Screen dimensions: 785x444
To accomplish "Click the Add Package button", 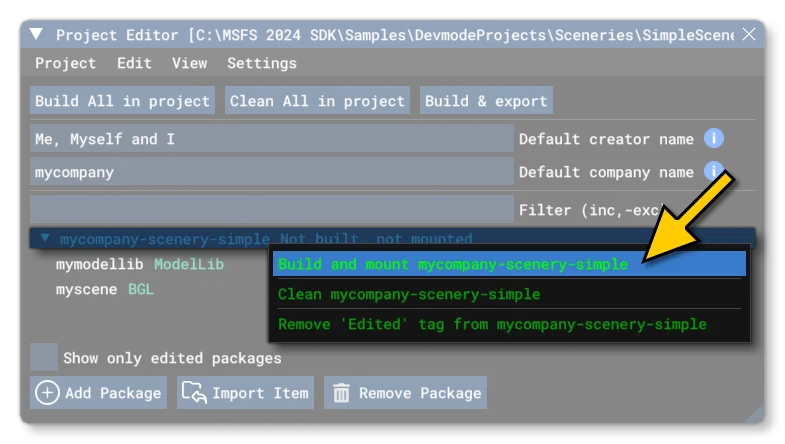I will pyautogui.click(x=98, y=392).
